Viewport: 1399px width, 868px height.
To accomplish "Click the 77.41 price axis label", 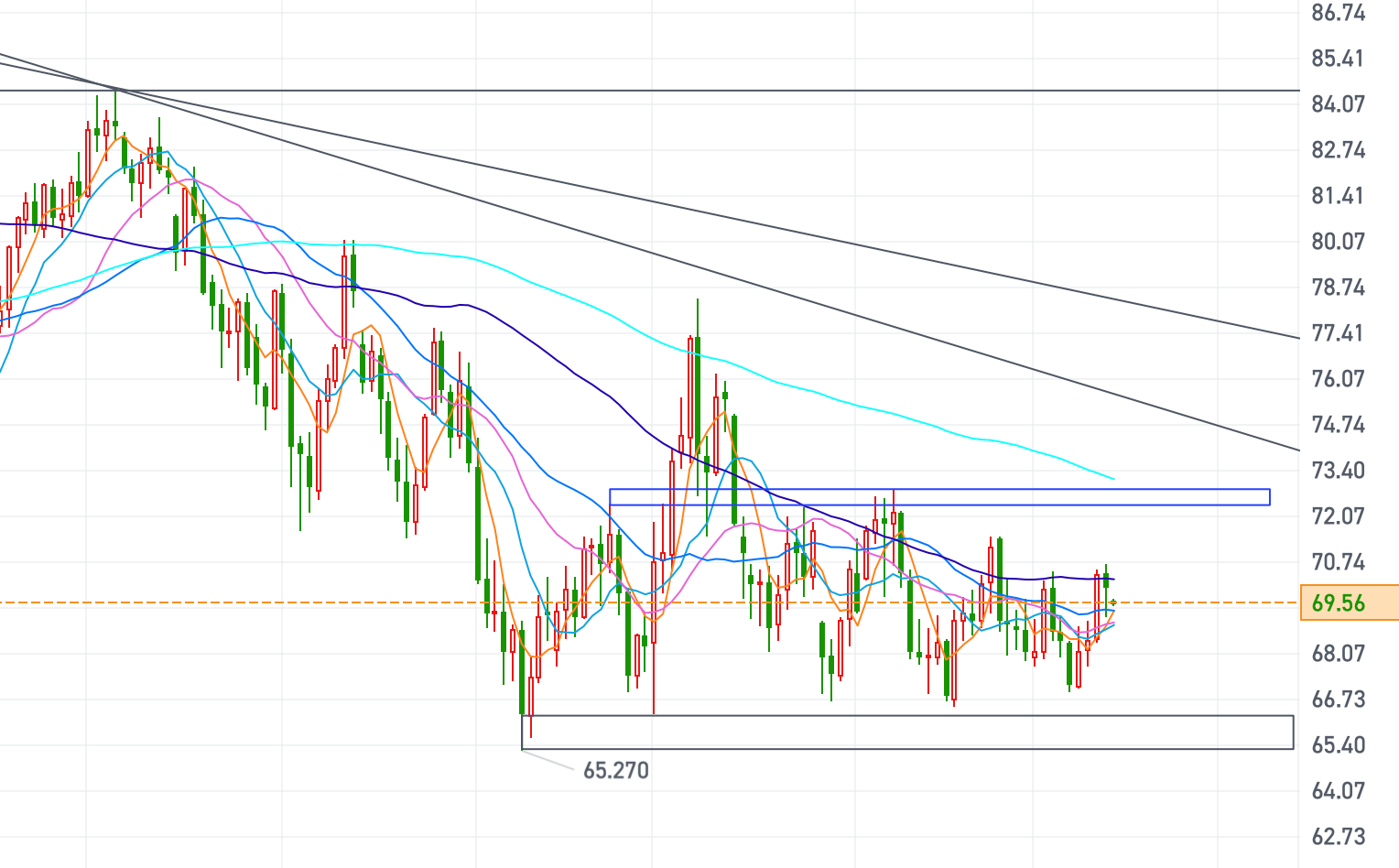I will pos(1338,332).
